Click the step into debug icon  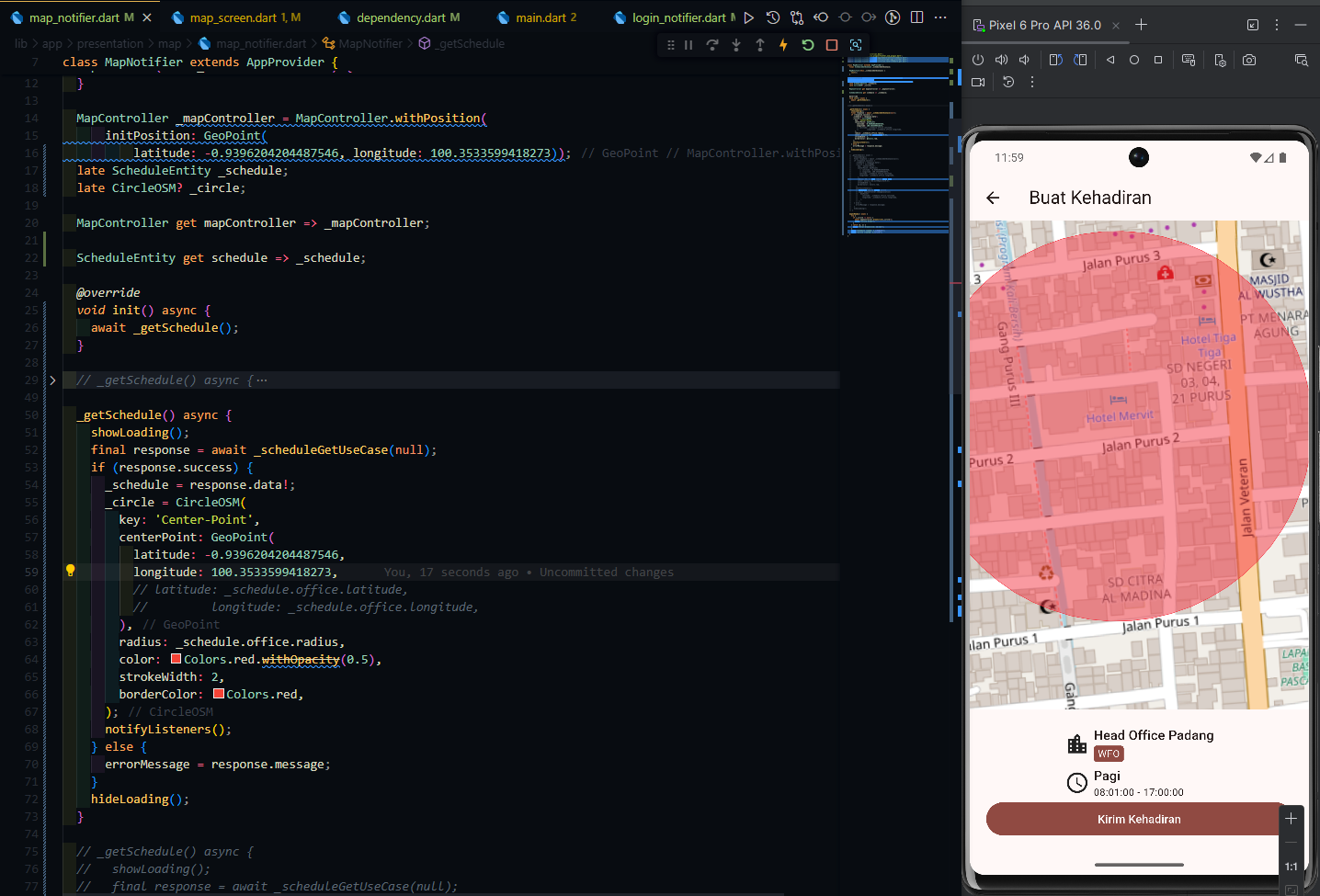736,44
